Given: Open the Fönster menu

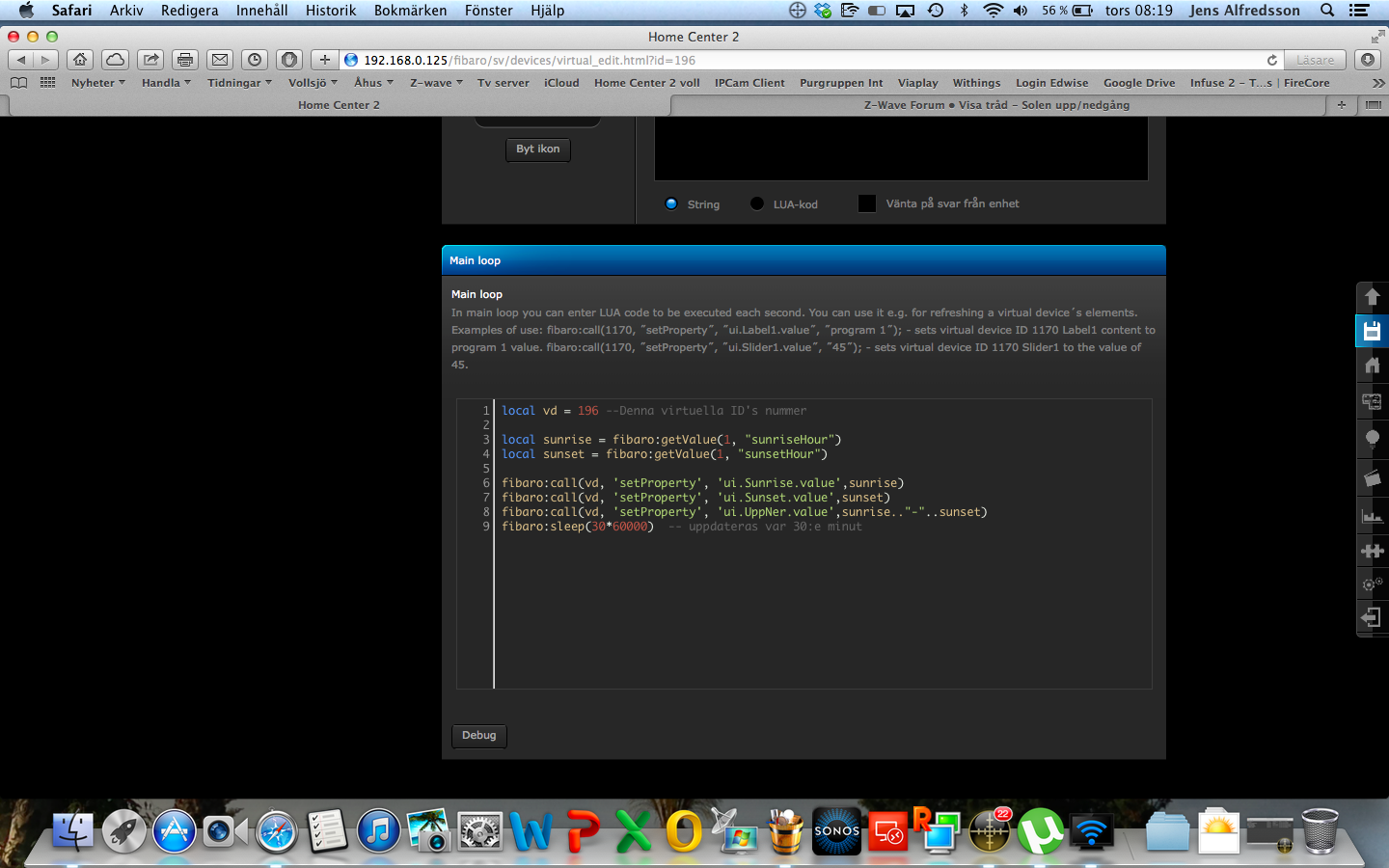Looking at the screenshot, I should click(x=489, y=11).
